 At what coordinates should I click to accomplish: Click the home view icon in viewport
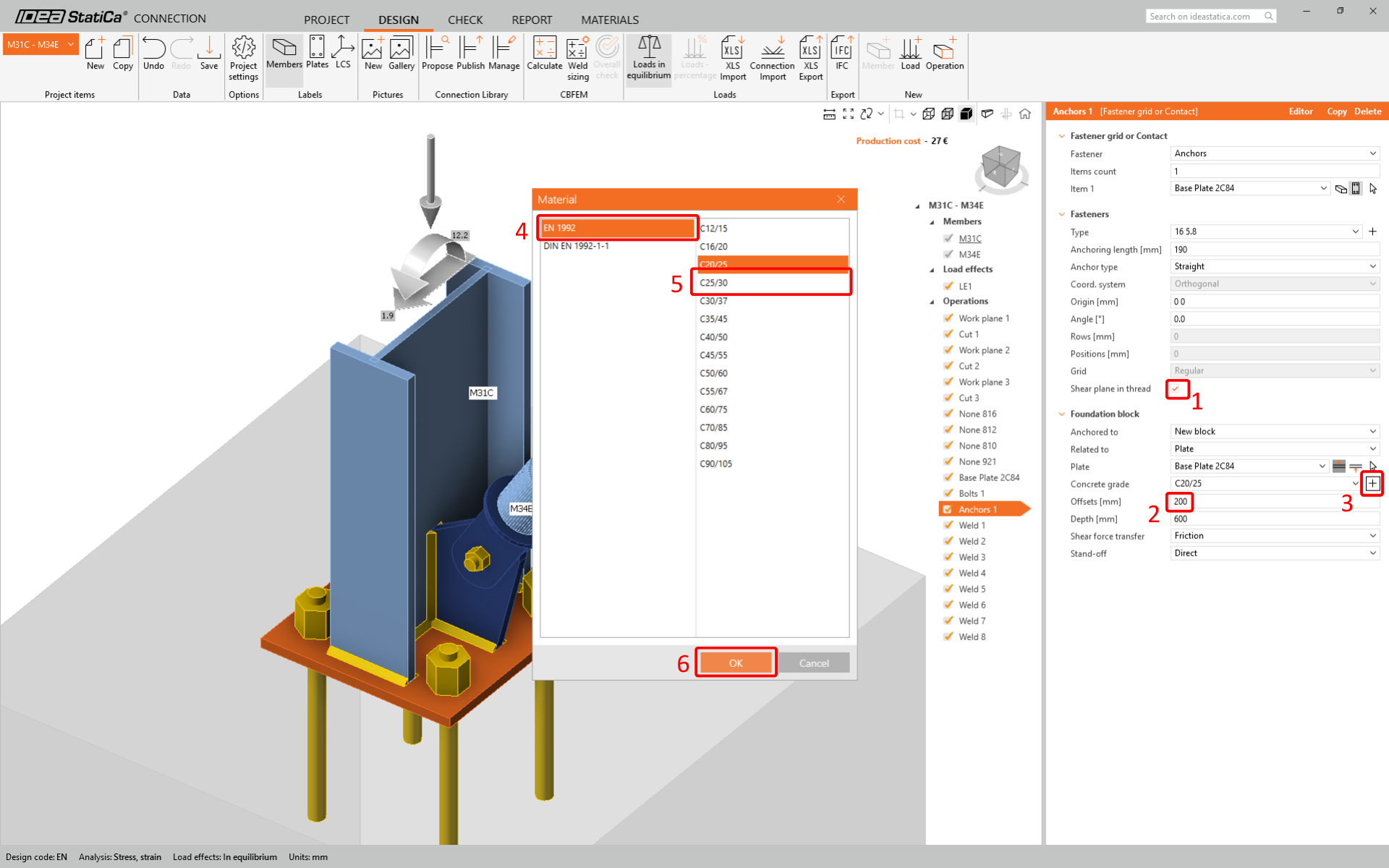pyautogui.click(x=1025, y=114)
